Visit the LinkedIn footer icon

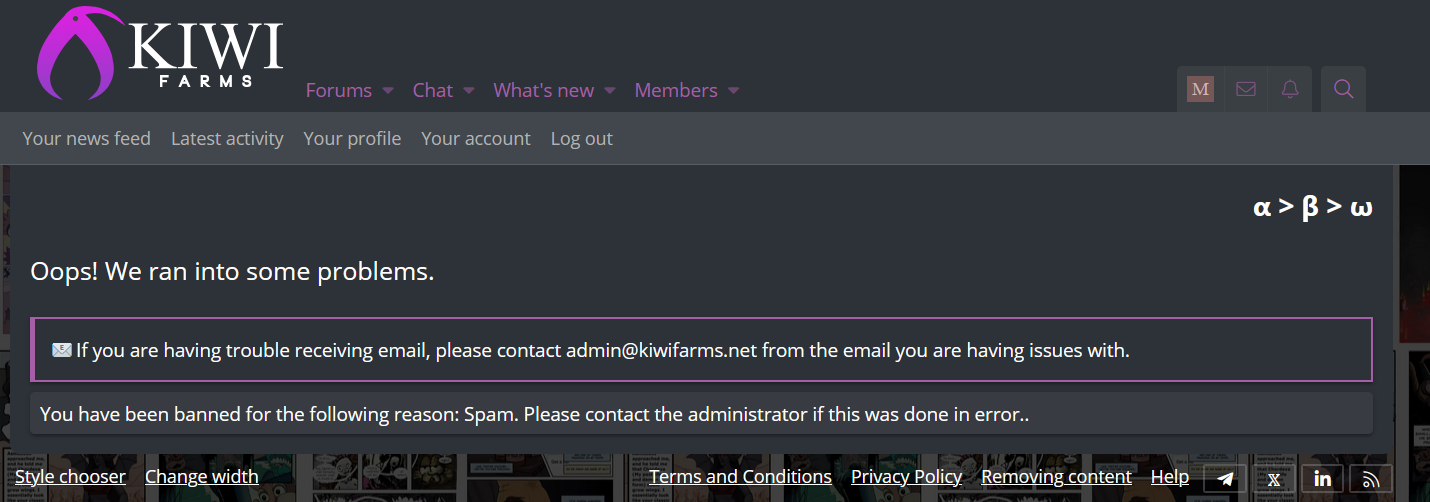pos(1323,478)
